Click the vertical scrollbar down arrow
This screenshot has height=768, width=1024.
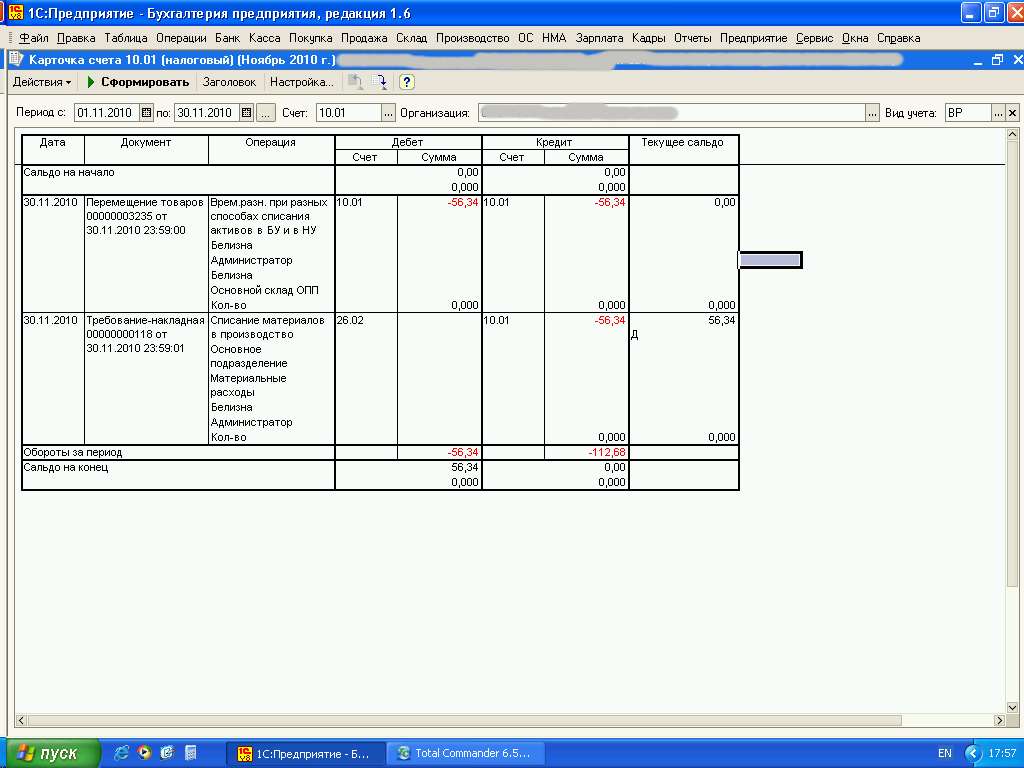tap(1012, 707)
